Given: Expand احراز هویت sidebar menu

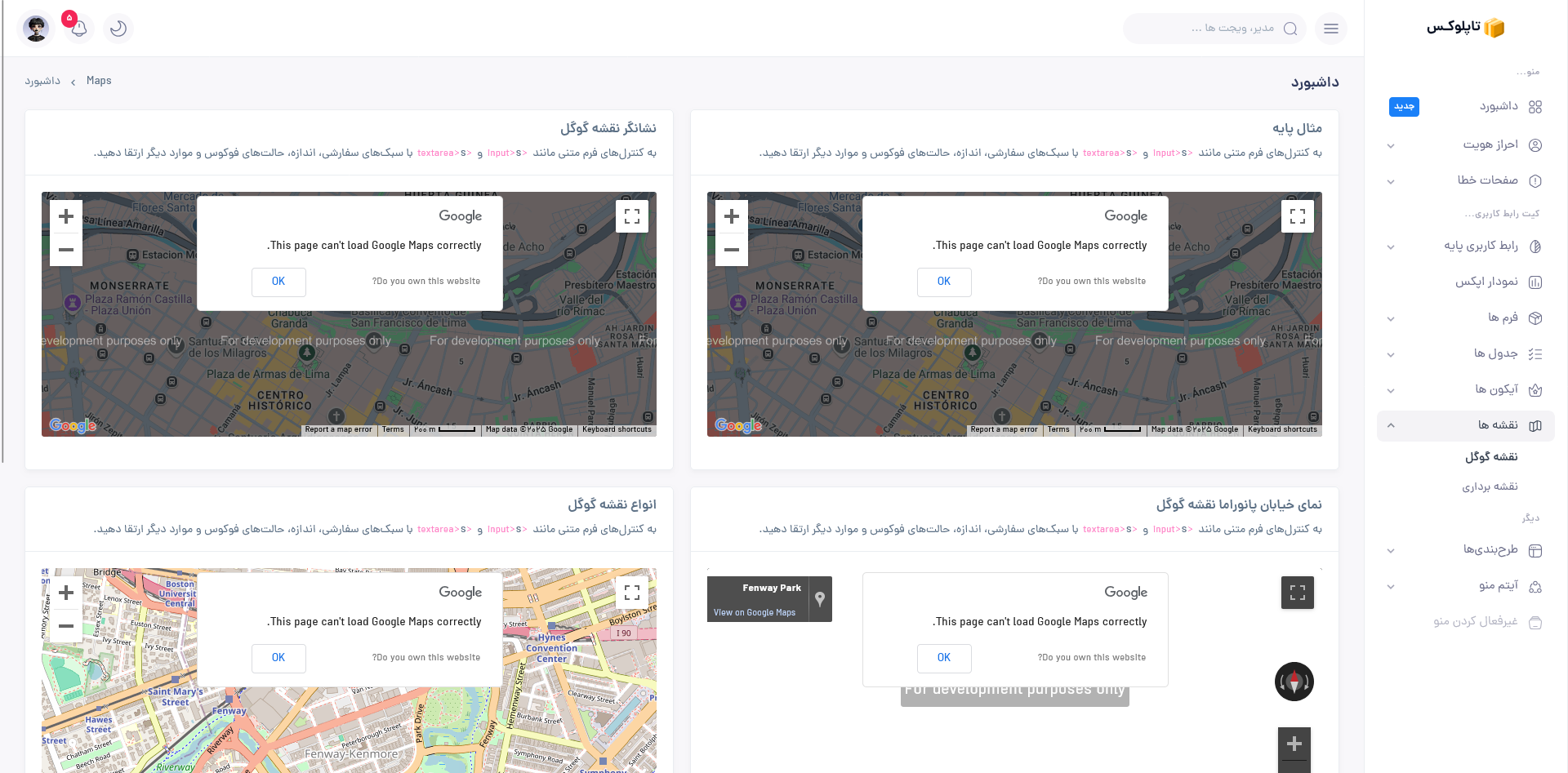Looking at the screenshot, I should tap(1466, 144).
